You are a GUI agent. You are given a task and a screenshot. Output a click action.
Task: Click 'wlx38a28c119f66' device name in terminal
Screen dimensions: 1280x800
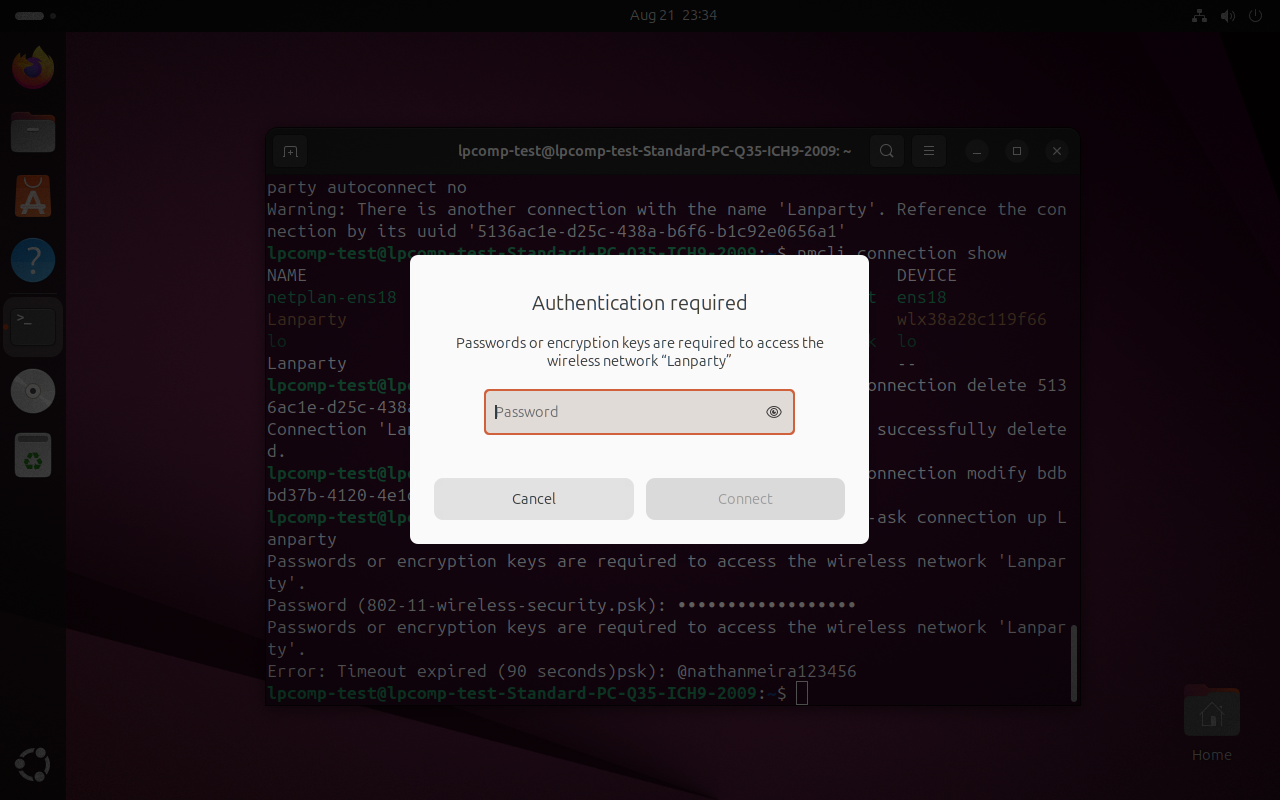[x=972, y=319]
